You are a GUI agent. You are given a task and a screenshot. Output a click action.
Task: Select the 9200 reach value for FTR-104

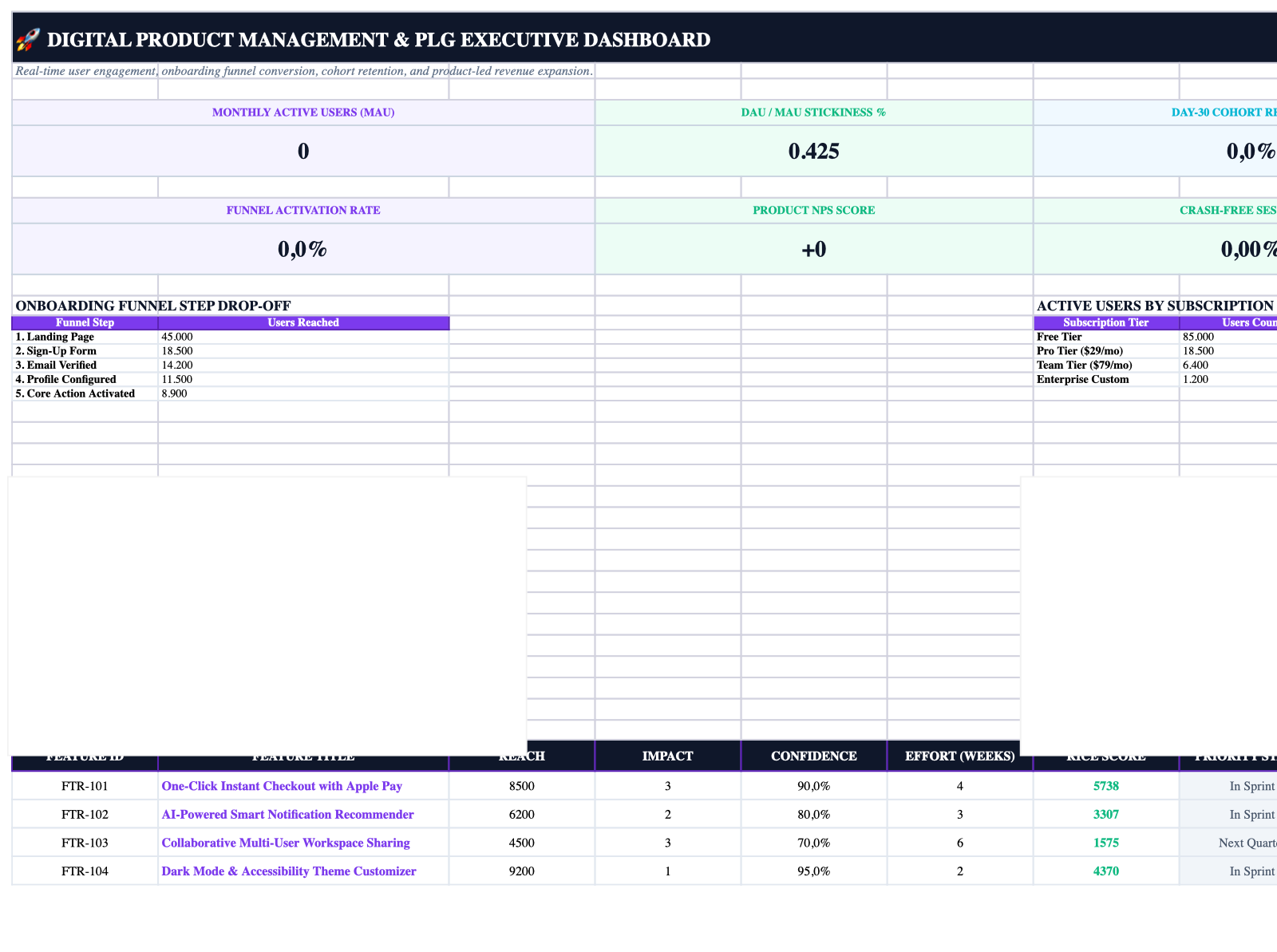[522, 871]
